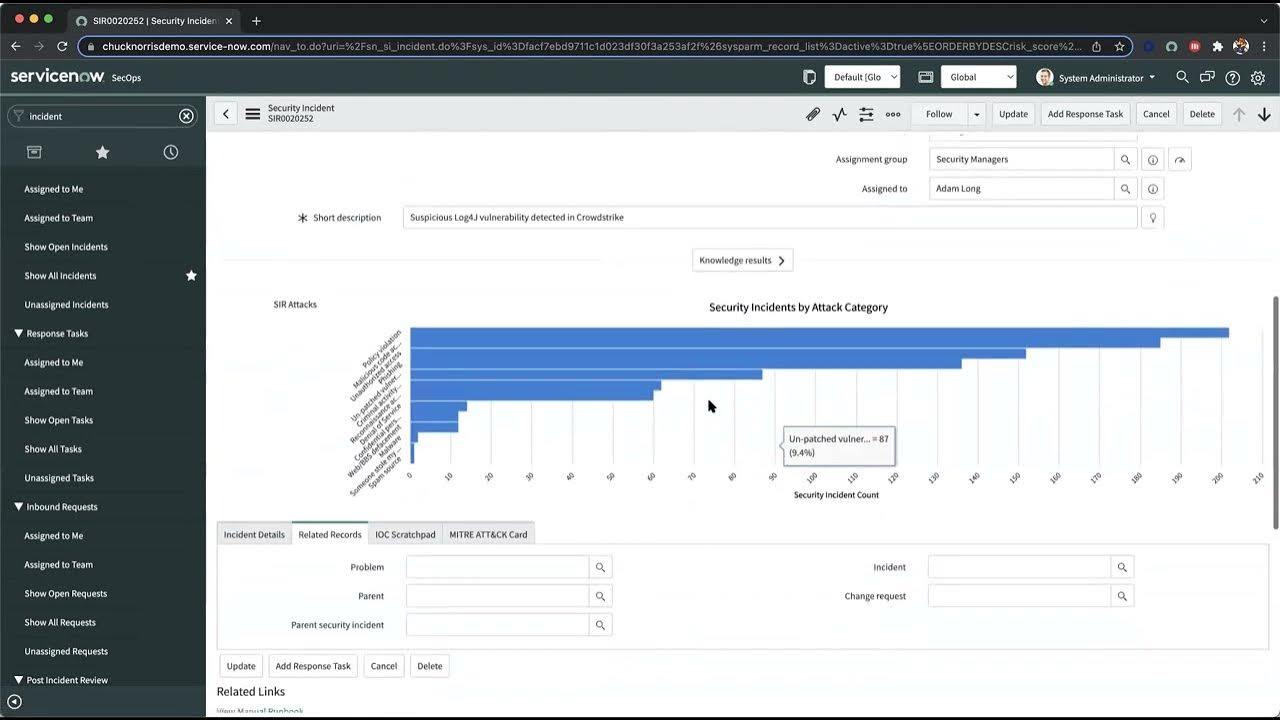The image size is (1280, 720).
Task: Reload the browser page
Action: (62, 46)
